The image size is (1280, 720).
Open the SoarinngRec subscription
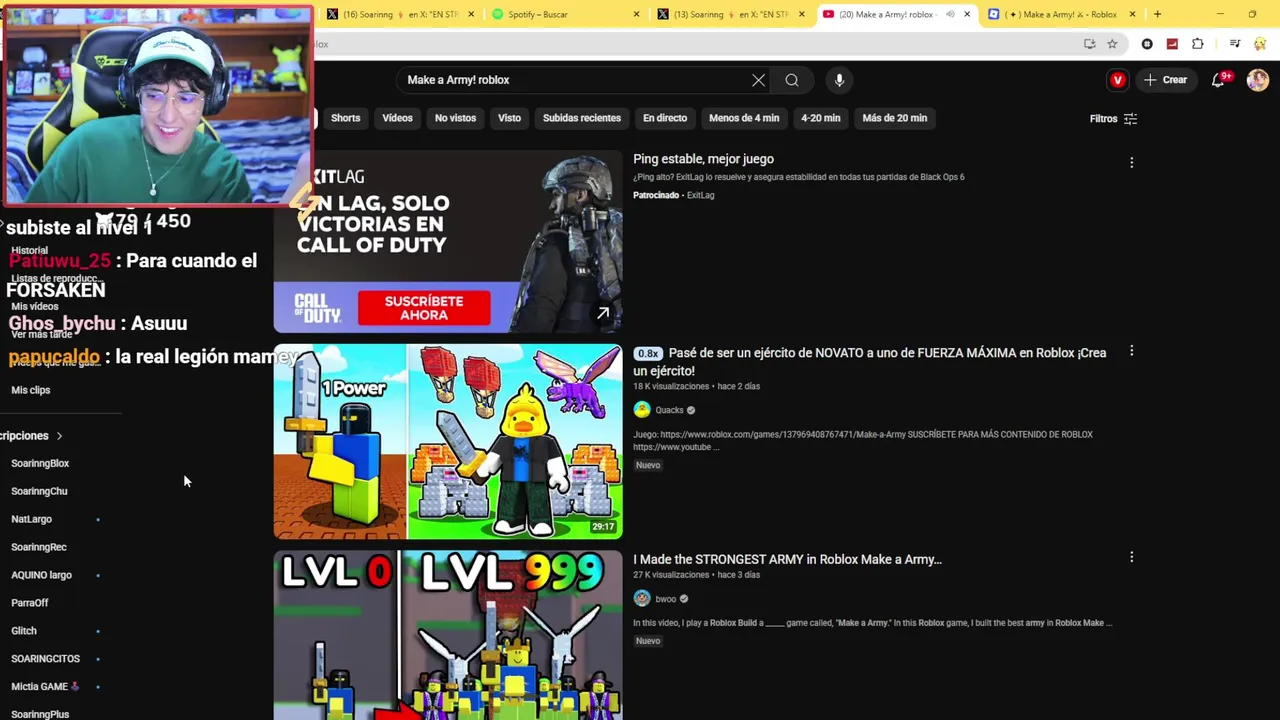pos(39,547)
